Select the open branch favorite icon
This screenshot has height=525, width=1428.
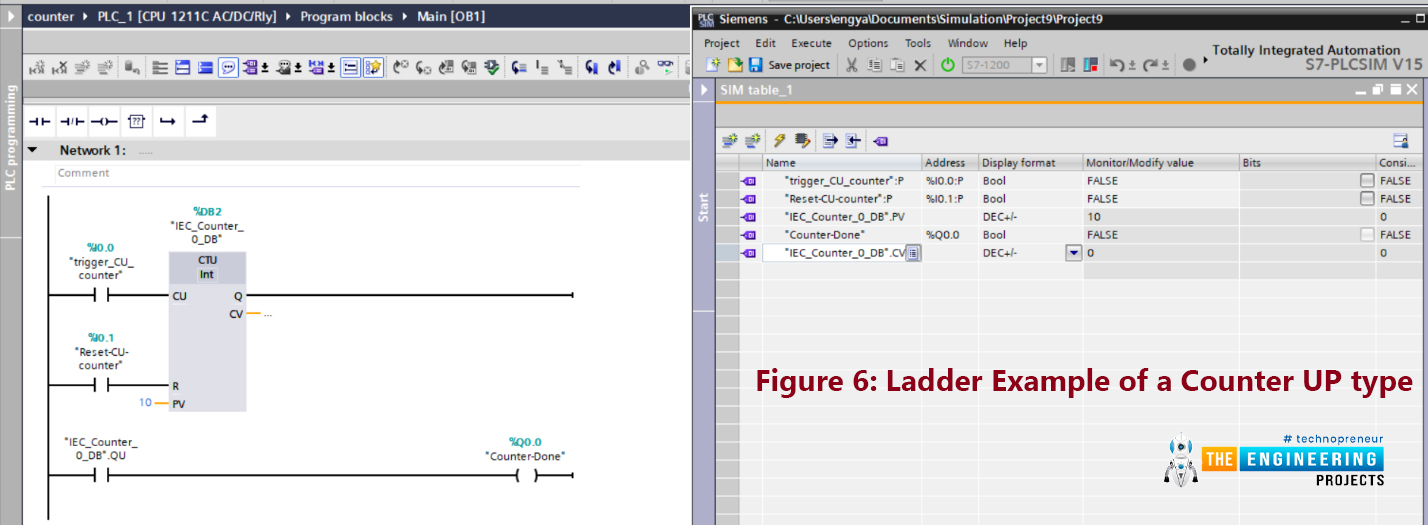pyautogui.click(x=168, y=121)
